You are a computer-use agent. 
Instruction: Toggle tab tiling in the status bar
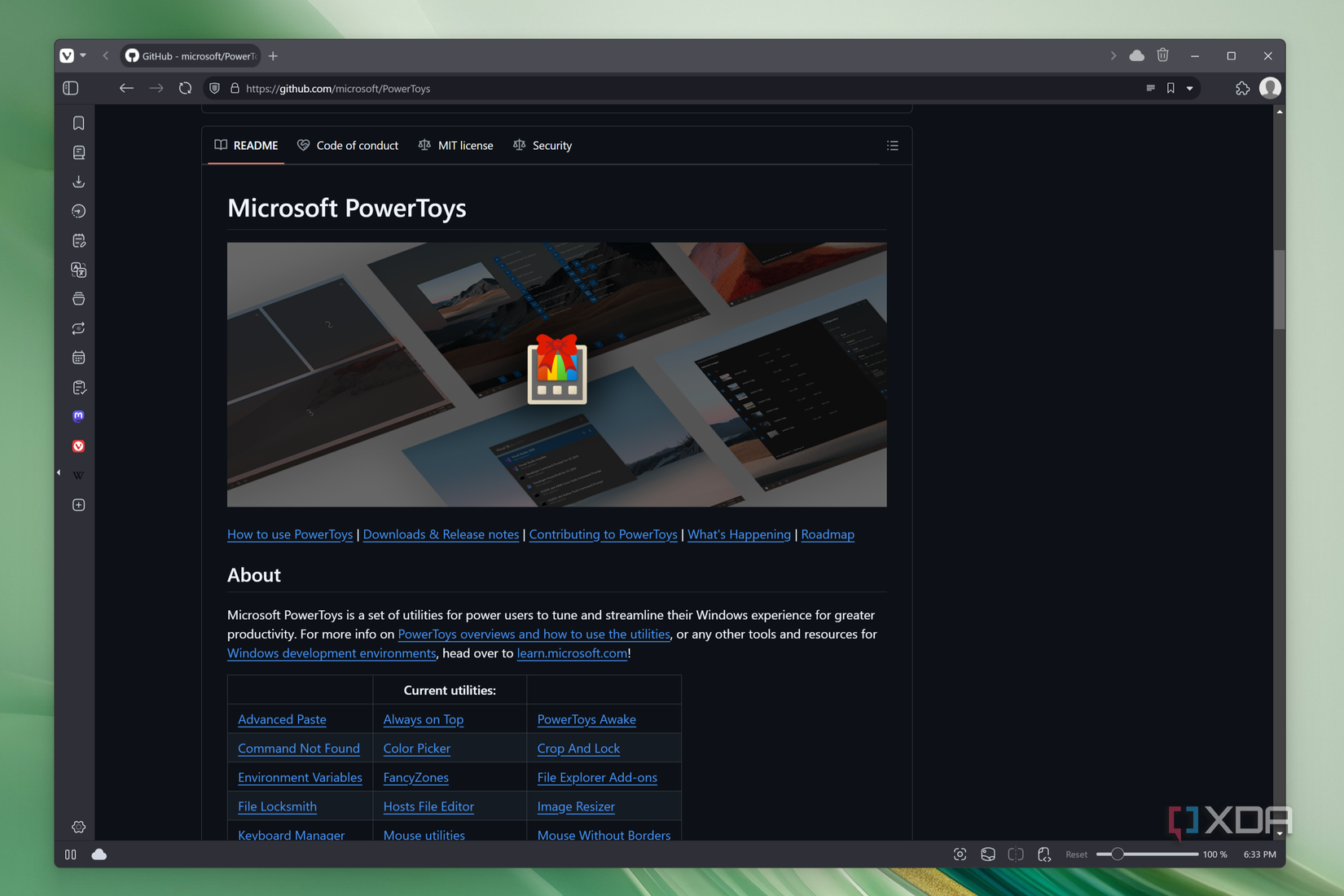(x=1016, y=854)
